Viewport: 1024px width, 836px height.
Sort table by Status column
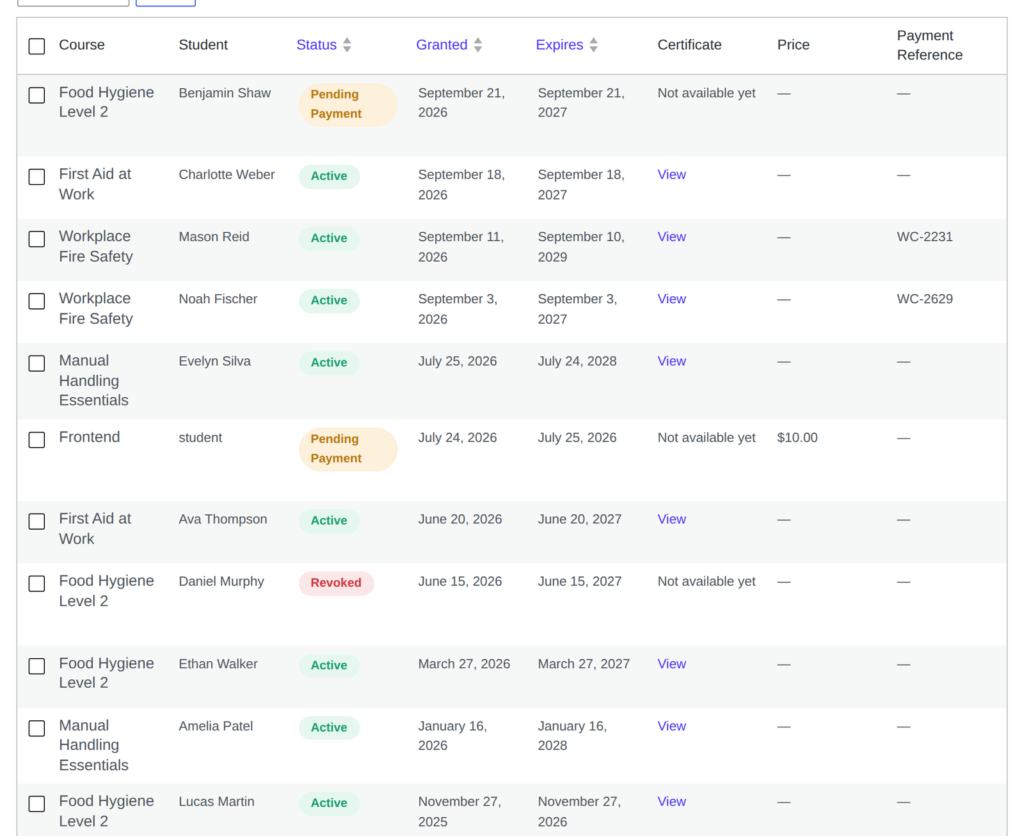pyautogui.click(x=317, y=45)
